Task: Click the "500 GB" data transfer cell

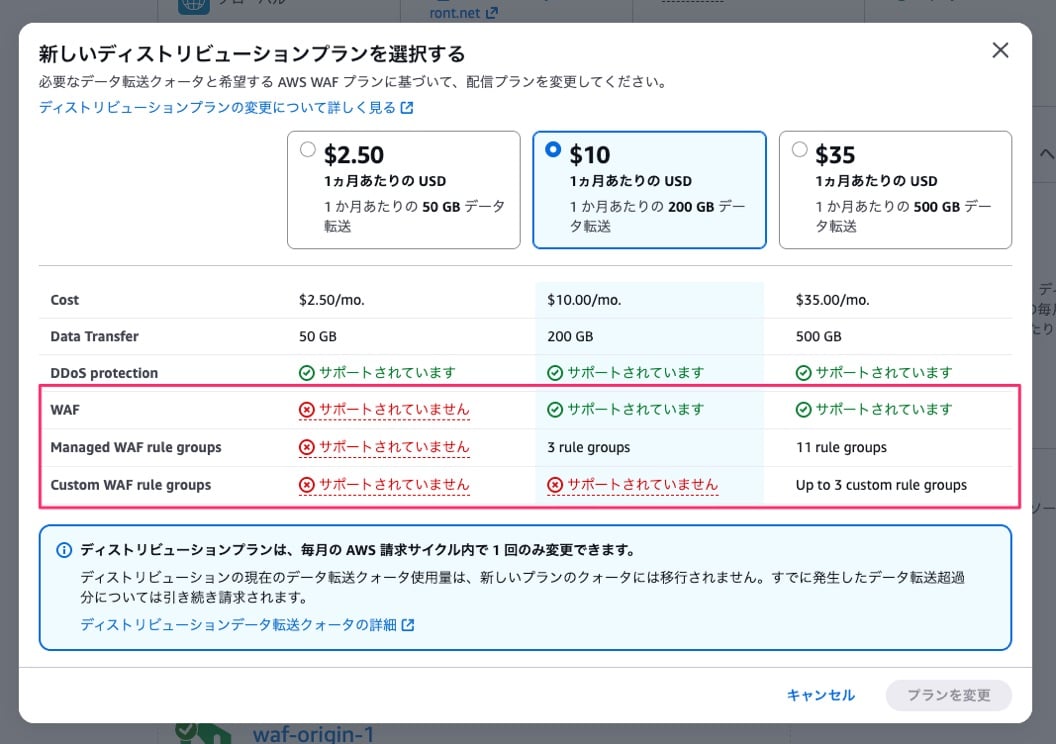Action: (818, 337)
